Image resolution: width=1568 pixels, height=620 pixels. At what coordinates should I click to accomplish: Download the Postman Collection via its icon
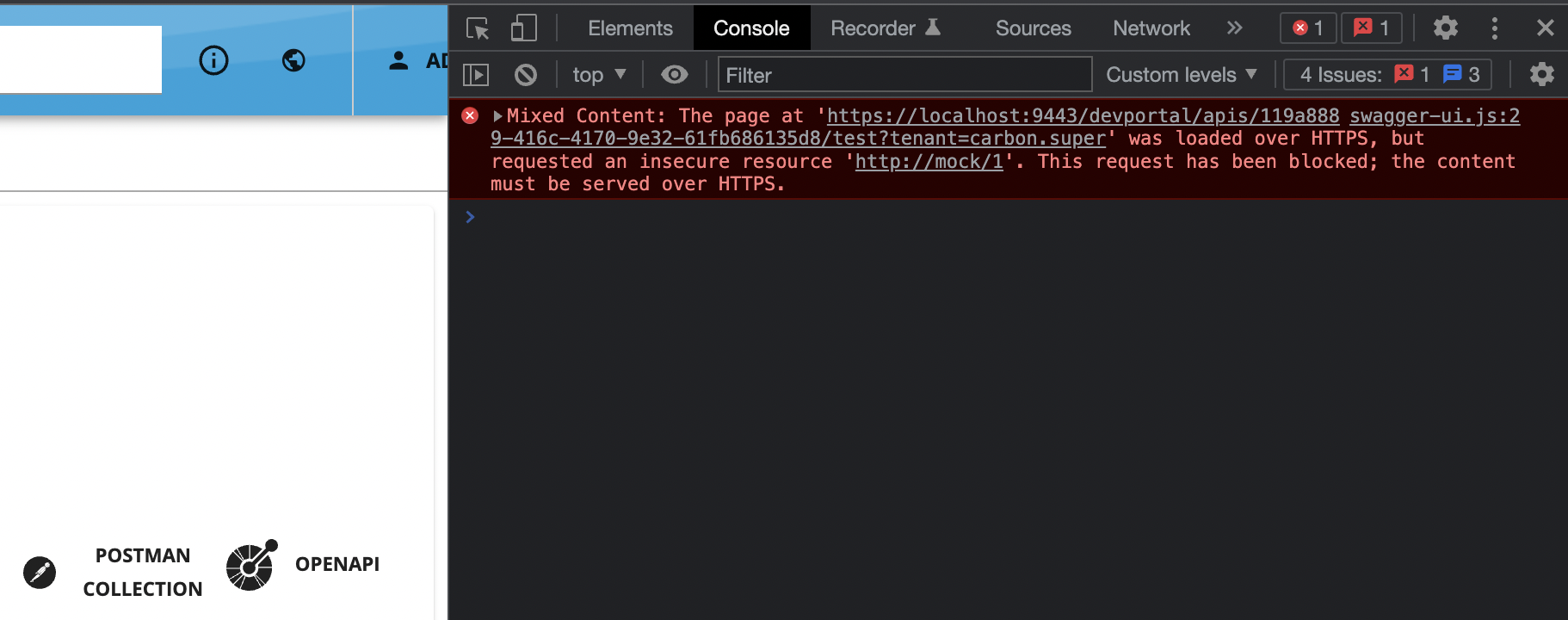[x=38, y=572]
